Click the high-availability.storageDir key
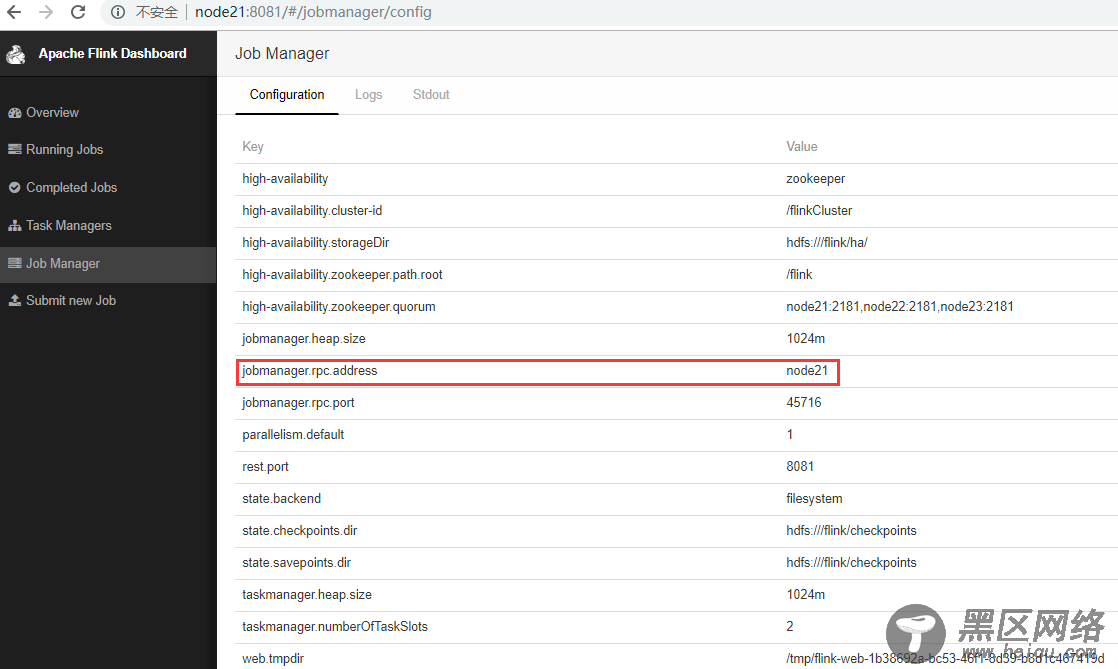1118x669 pixels. pyautogui.click(x=316, y=242)
